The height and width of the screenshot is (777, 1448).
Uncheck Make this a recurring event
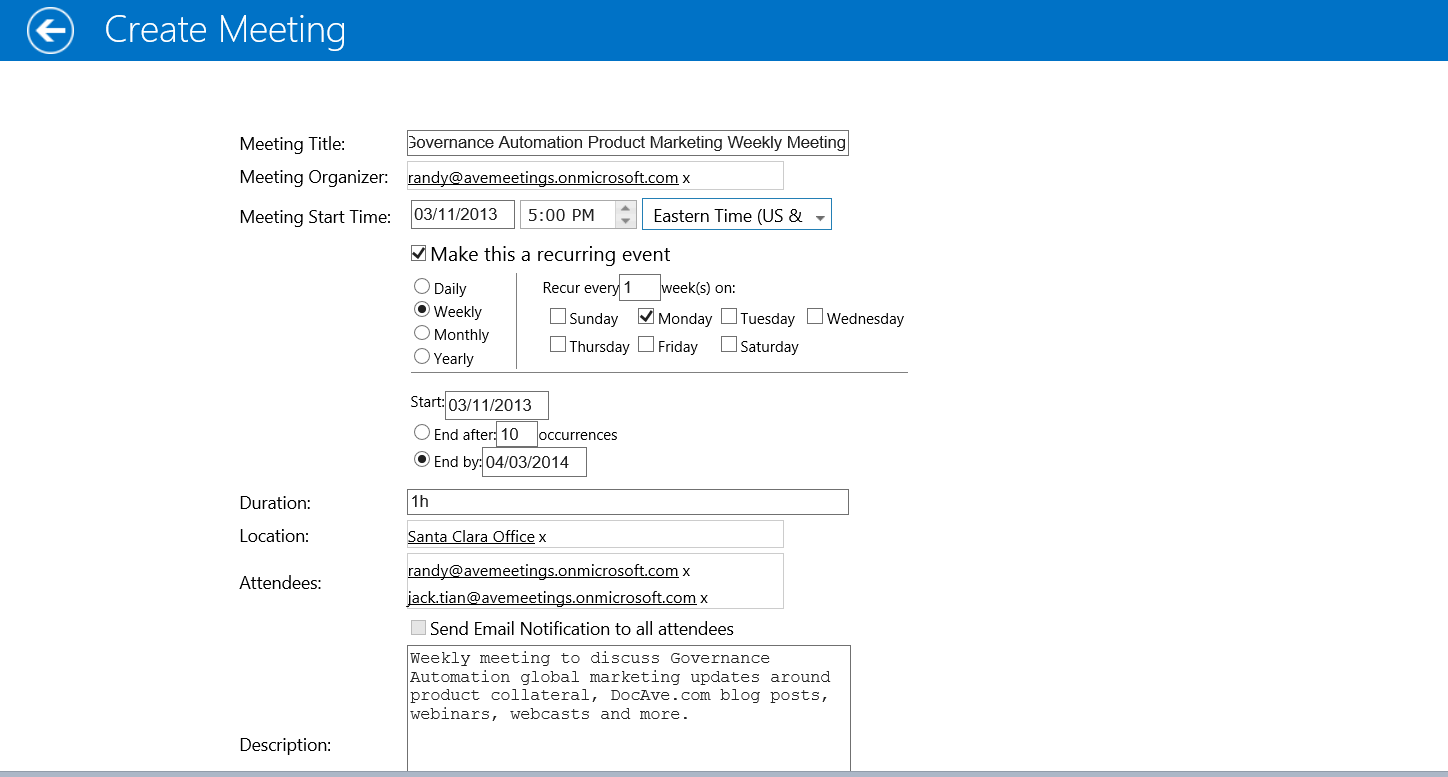click(419, 253)
